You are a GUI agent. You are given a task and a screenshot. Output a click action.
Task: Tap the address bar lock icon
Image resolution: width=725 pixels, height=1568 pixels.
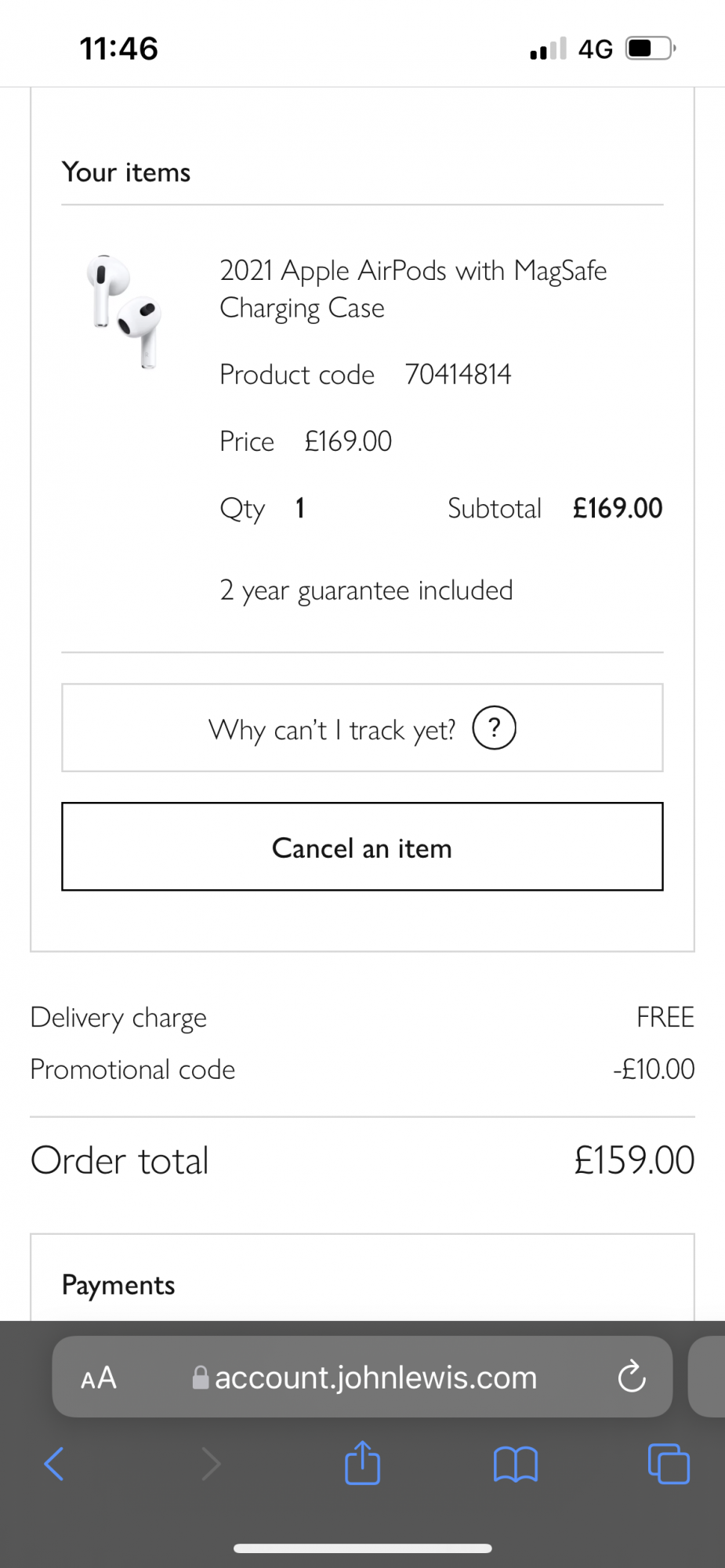pyautogui.click(x=201, y=1377)
